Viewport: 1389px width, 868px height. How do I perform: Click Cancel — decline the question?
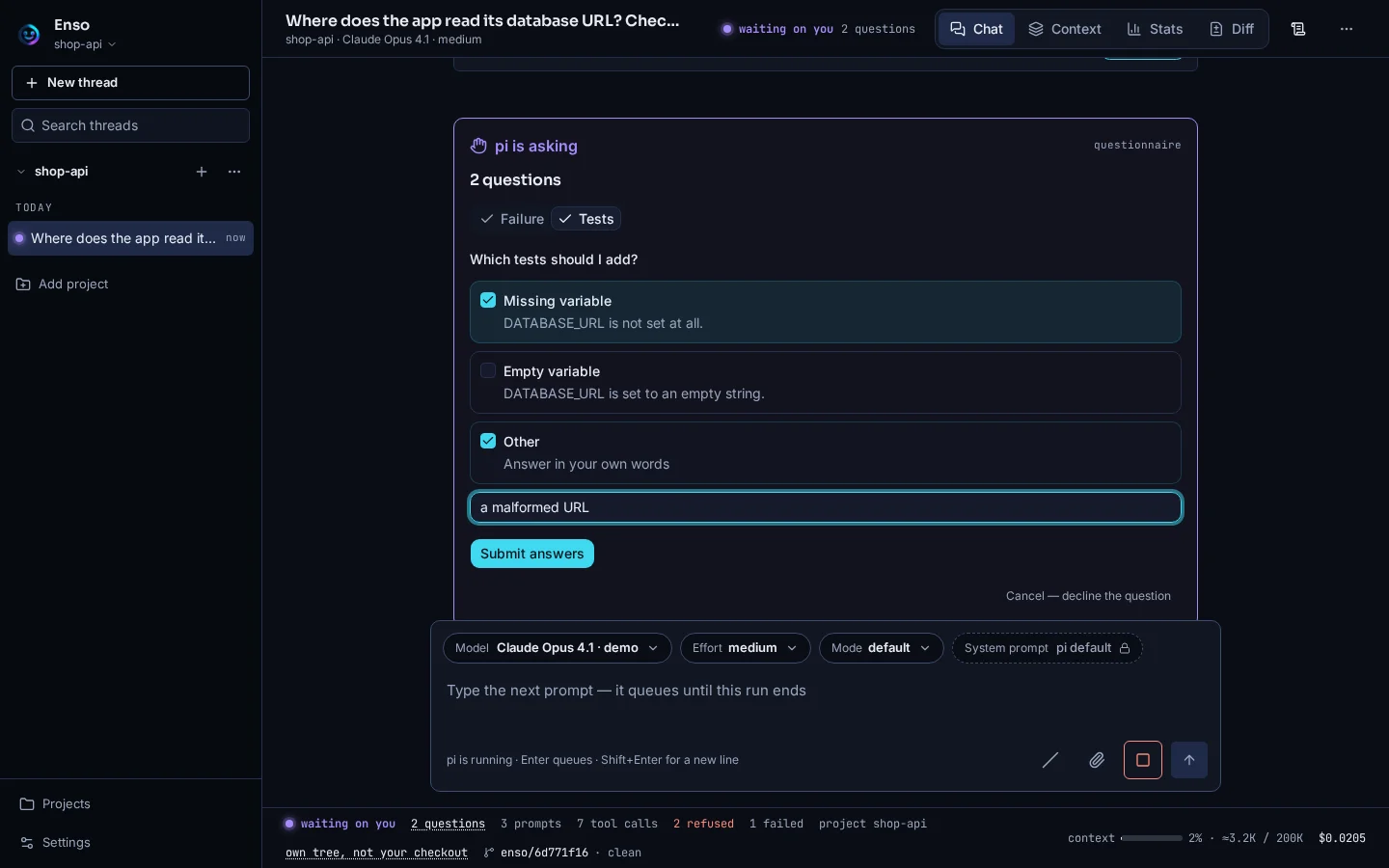click(x=1088, y=596)
